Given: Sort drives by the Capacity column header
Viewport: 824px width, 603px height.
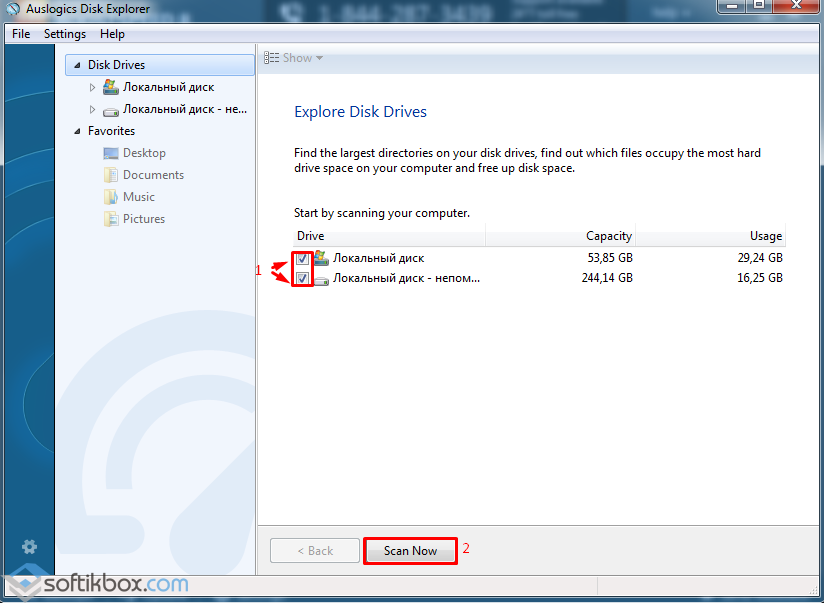Looking at the screenshot, I should [x=560, y=236].
